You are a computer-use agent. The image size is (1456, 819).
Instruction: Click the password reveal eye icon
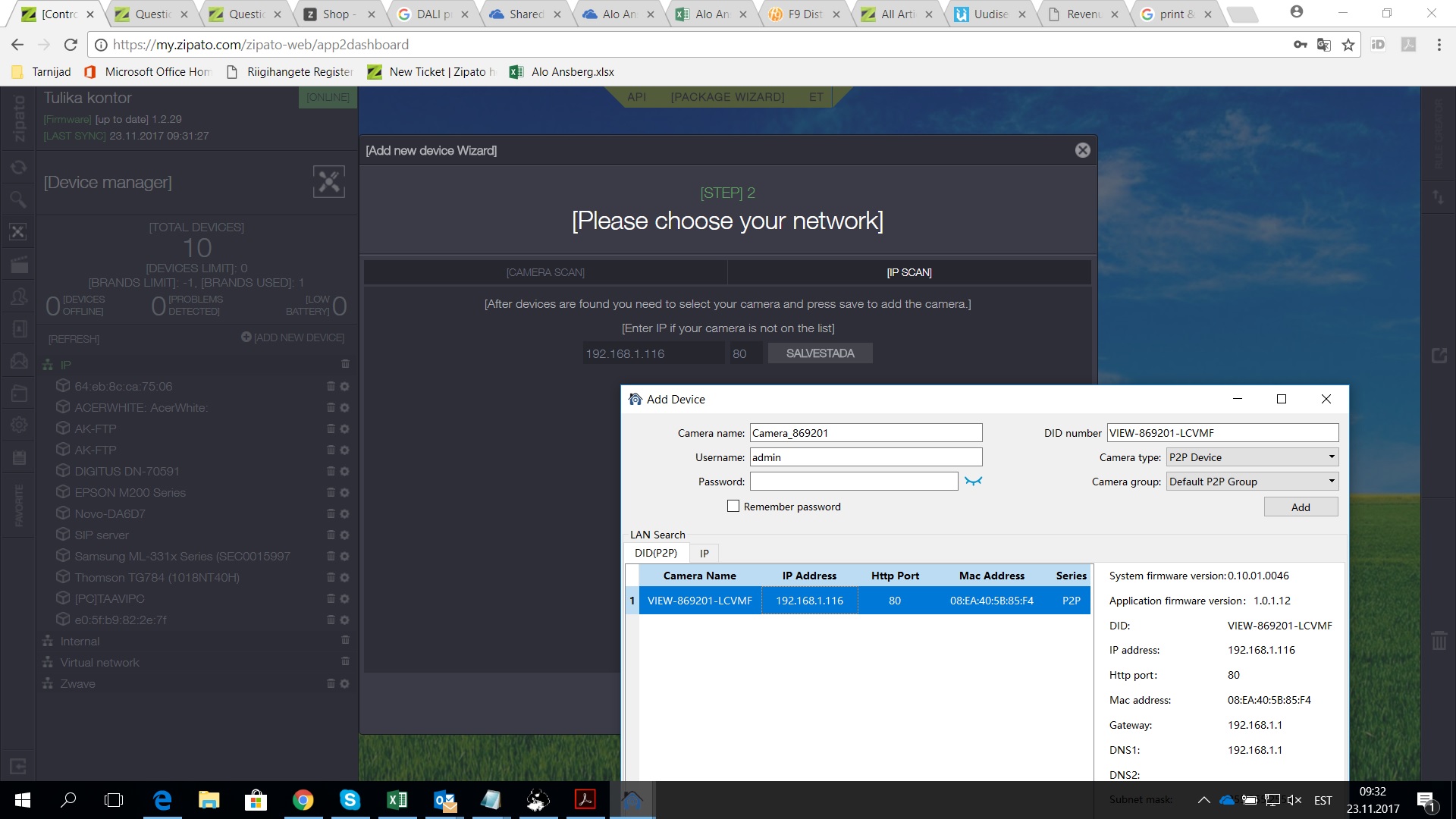click(x=973, y=481)
